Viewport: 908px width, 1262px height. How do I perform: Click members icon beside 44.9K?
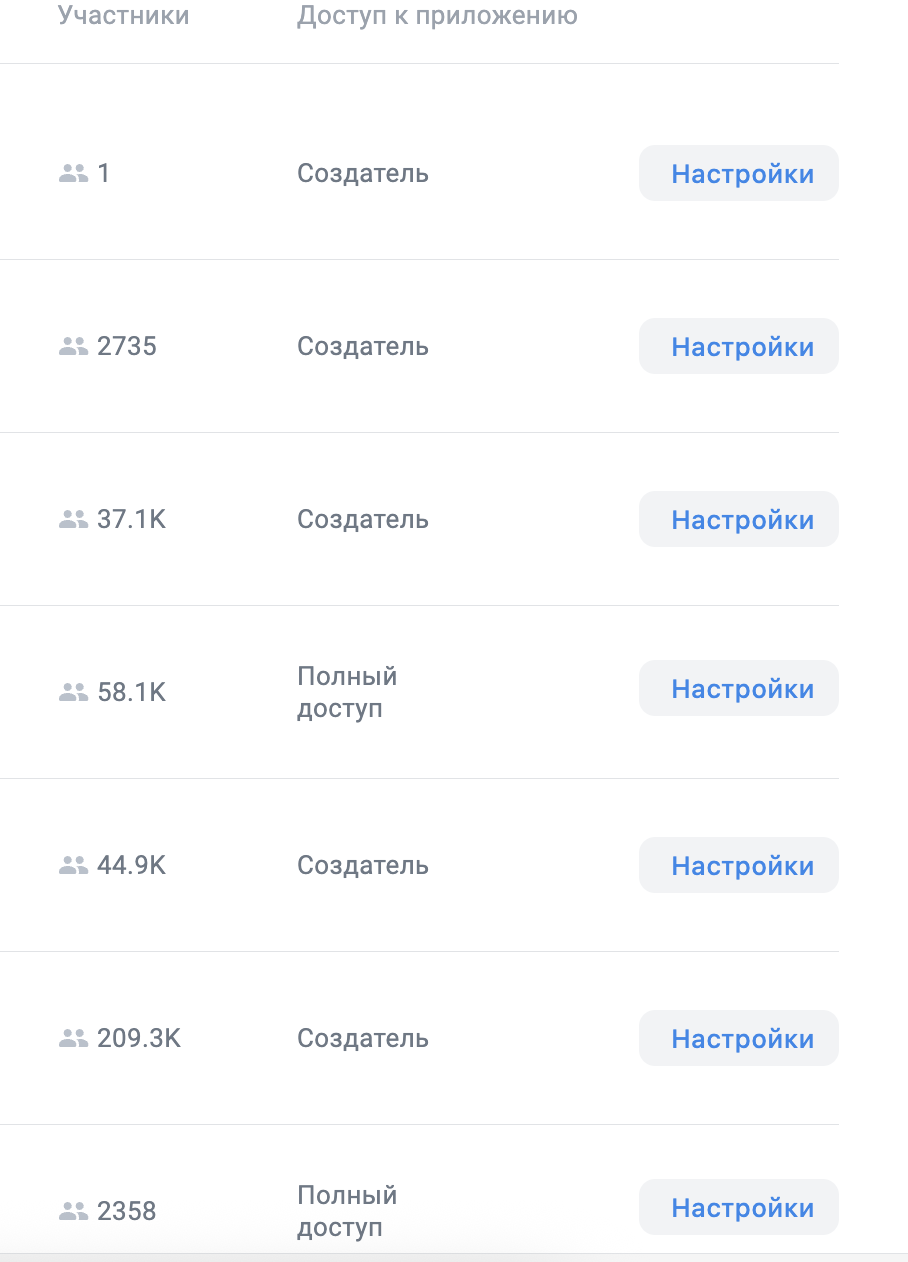(x=74, y=866)
